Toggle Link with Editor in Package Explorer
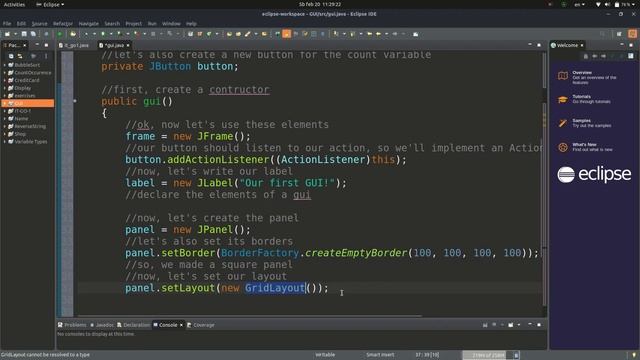 coord(20,56)
